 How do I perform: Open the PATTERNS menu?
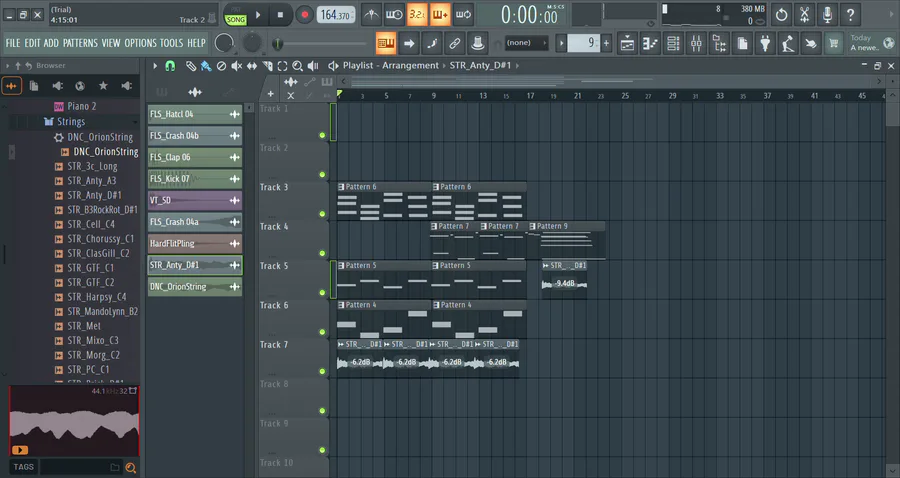click(x=80, y=43)
